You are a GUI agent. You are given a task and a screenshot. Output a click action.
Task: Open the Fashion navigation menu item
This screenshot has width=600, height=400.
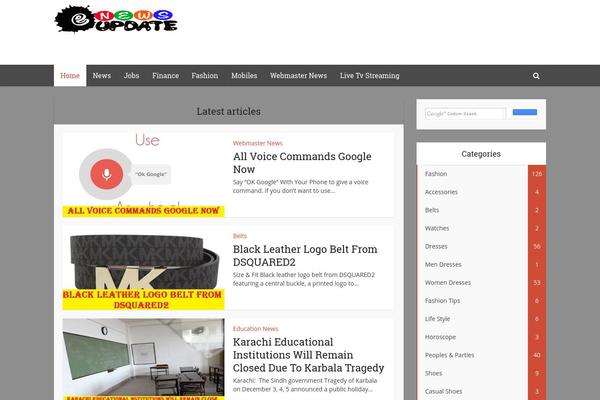click(205, 76)
